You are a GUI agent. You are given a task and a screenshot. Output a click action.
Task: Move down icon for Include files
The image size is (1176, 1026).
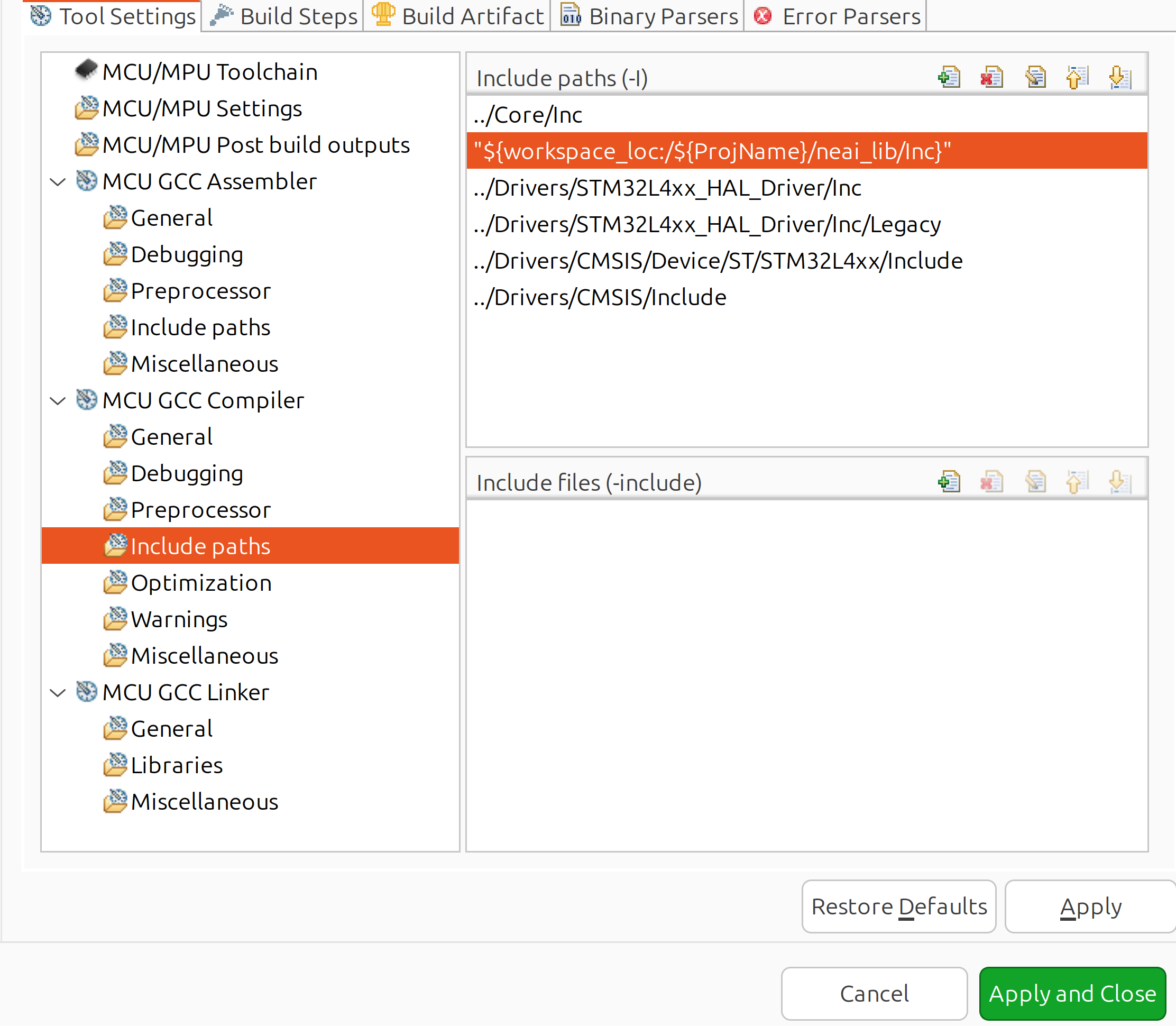[1120, 481]
